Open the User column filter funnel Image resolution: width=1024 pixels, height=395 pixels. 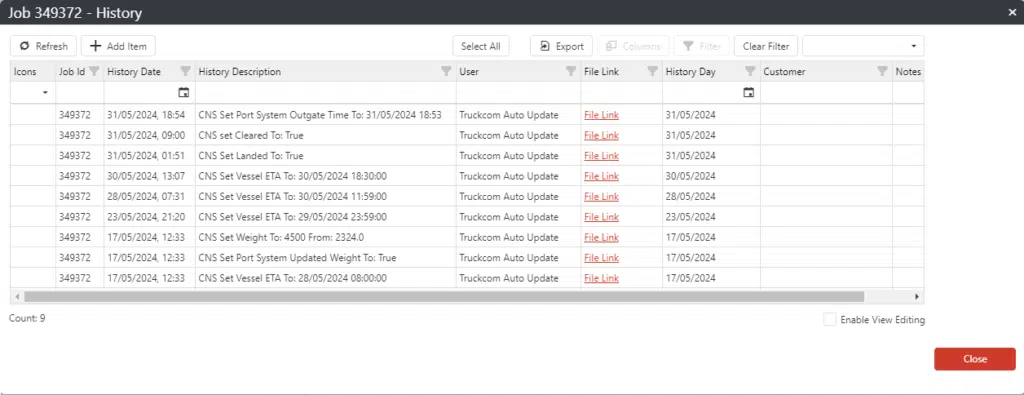571,71
